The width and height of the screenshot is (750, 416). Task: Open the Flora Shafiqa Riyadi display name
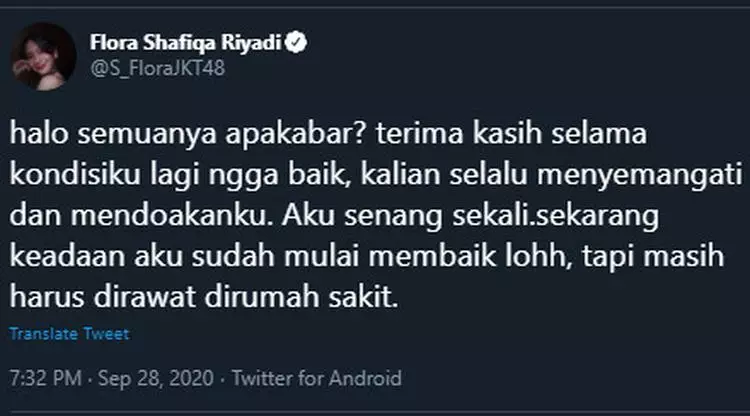[185, 43]
